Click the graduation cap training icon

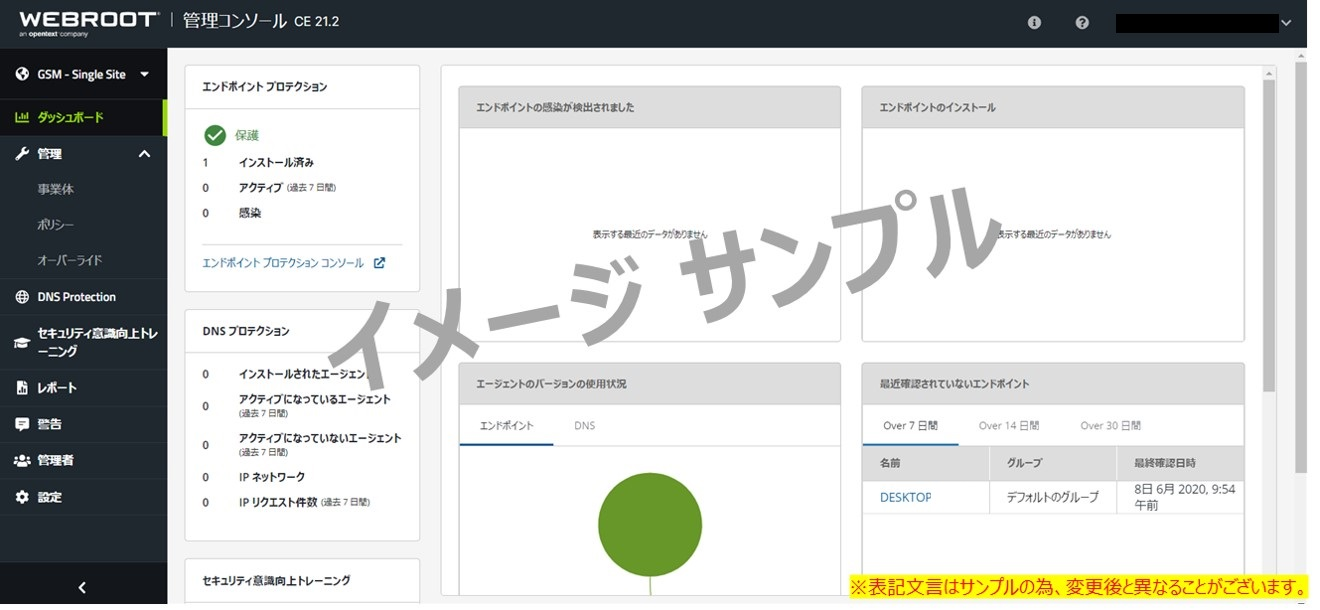click(22, 343)
